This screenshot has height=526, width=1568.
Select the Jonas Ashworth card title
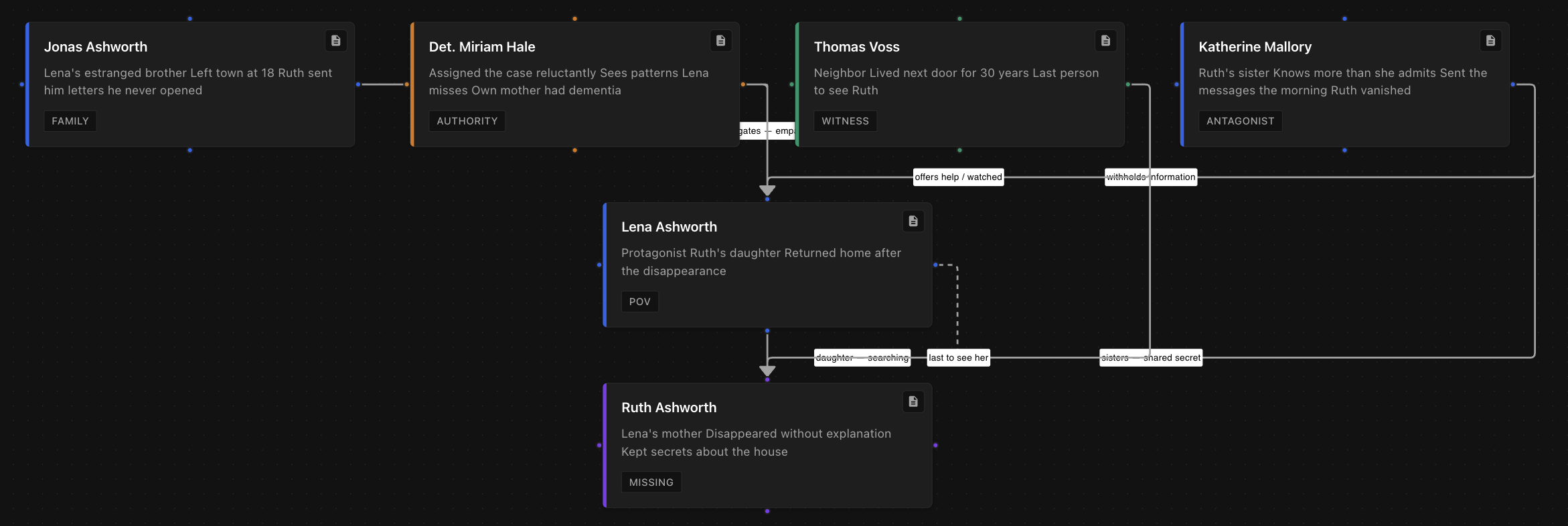pyautogui.click(x=96, y=47)
